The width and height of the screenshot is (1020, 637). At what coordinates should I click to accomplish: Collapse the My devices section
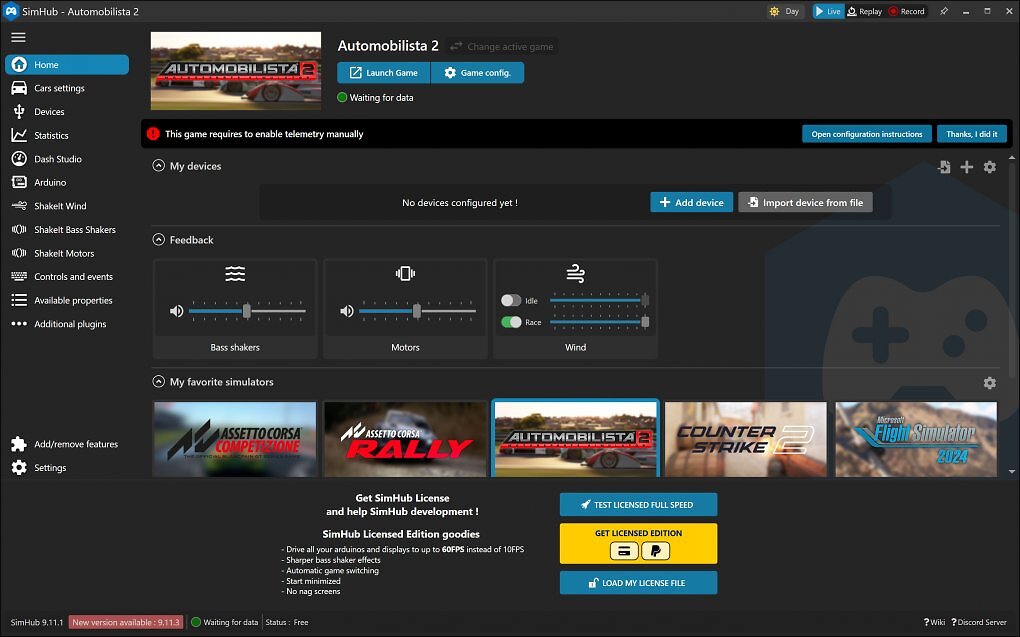[158, 166]
